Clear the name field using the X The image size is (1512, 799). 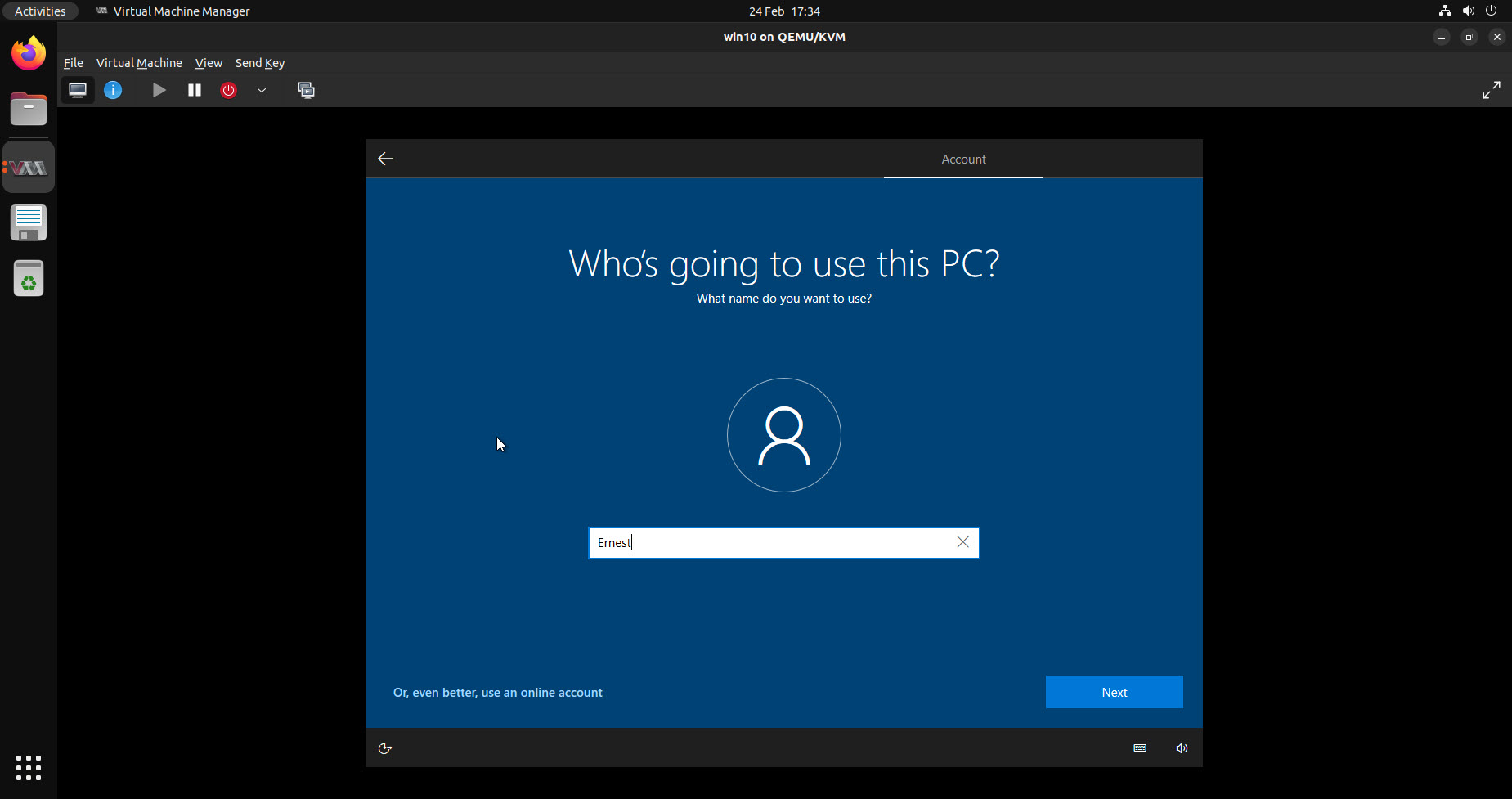pos(962,542)
